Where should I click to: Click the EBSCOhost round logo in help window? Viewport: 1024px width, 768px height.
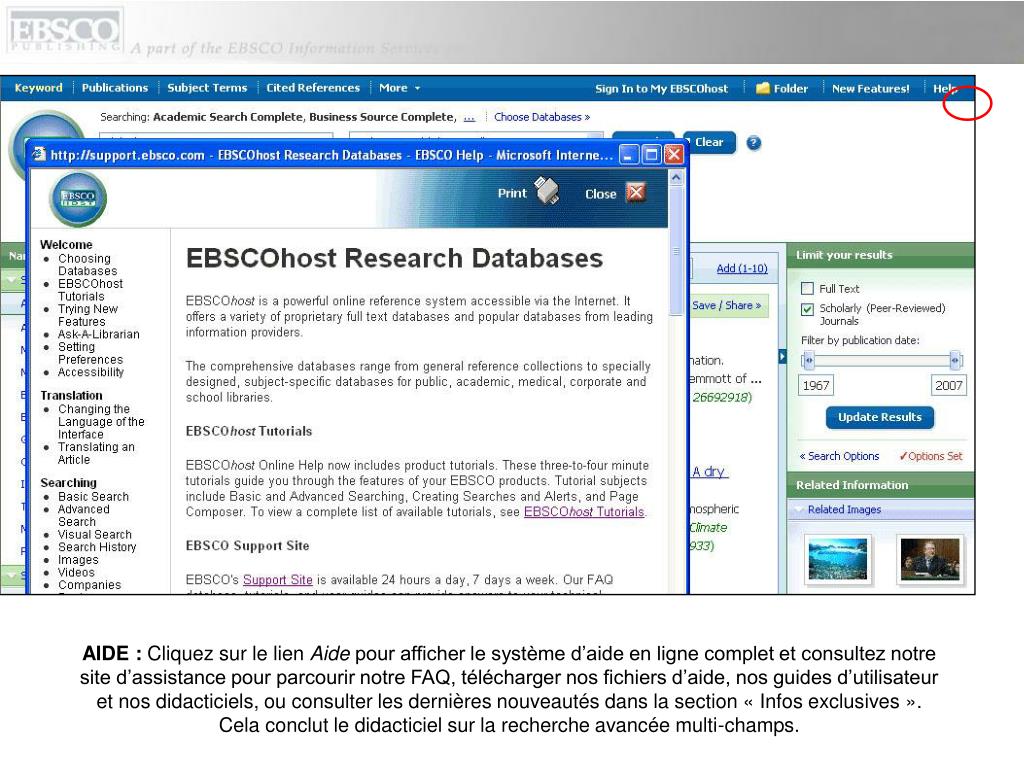pos(78,199)
